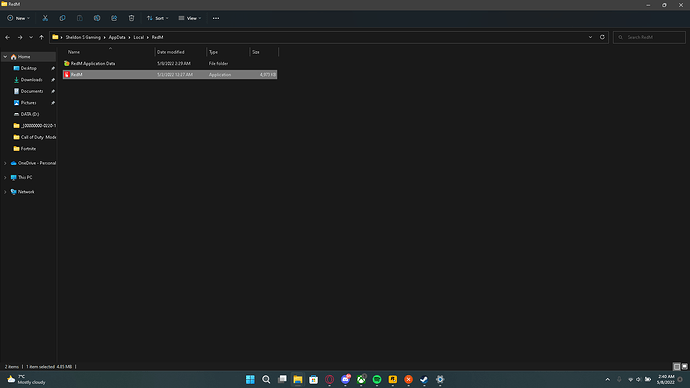Expand the OneDrive - Personal node
The image size is (690, 388).
pyautogui.click(x=5, y=163)
